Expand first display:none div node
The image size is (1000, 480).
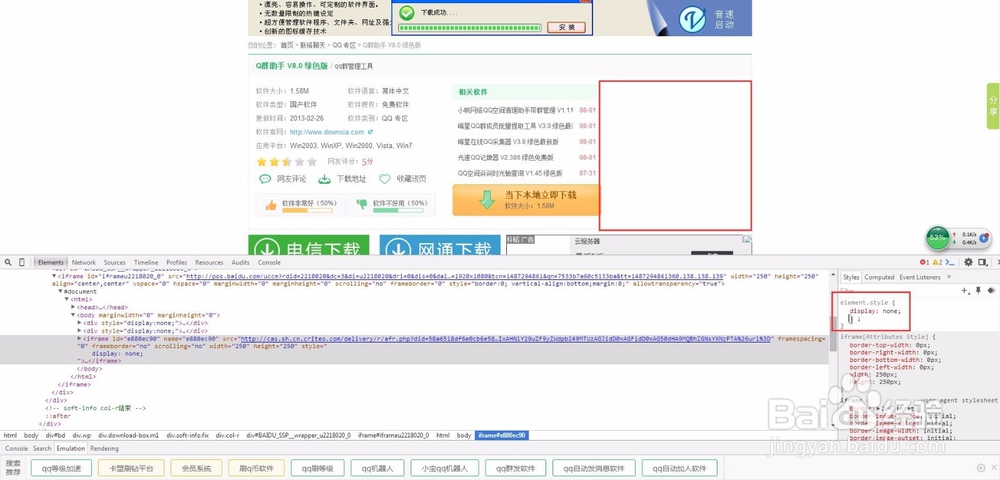coord(80,323)
